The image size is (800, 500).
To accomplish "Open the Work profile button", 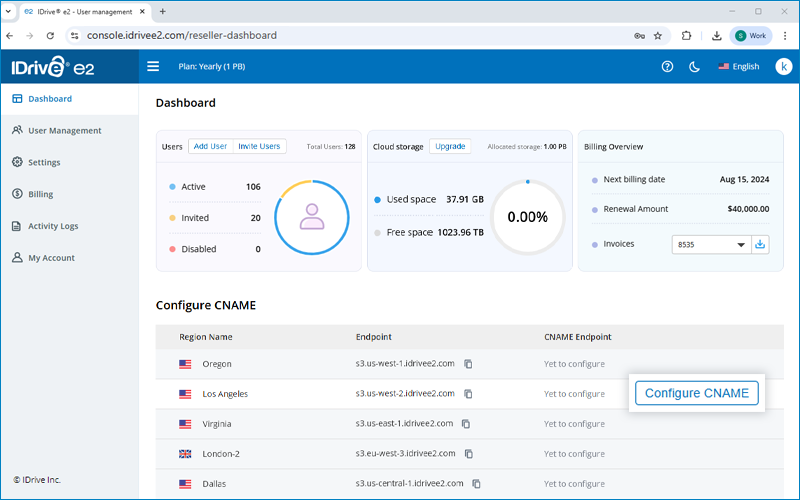I will tap(751, 36).
